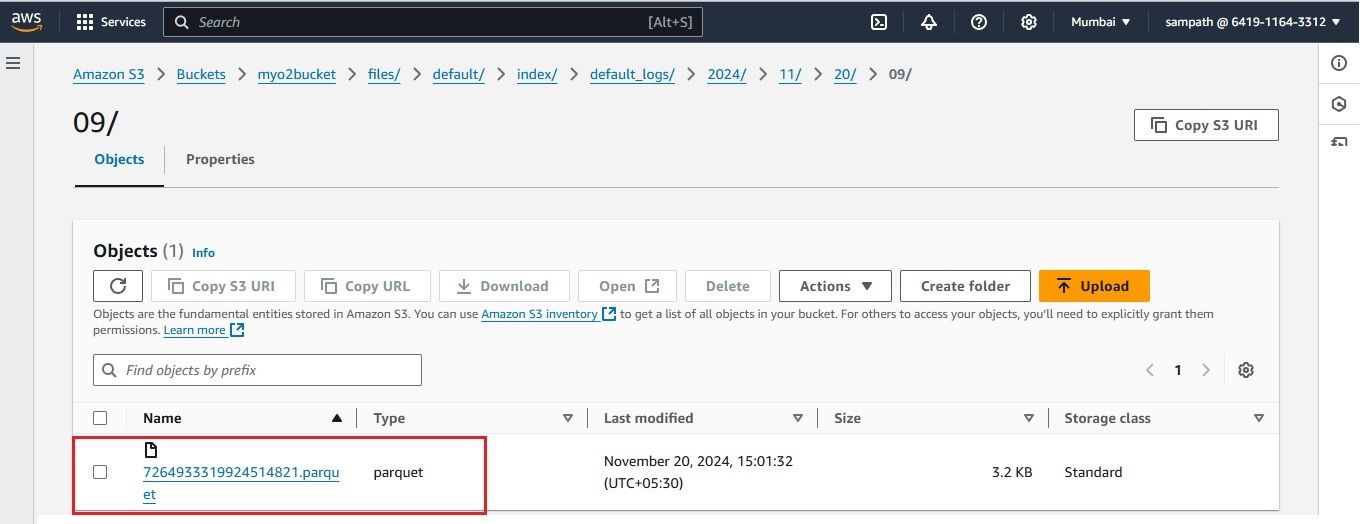Click the Name column header
The image size is (1366, 524).
click(162, 418)
